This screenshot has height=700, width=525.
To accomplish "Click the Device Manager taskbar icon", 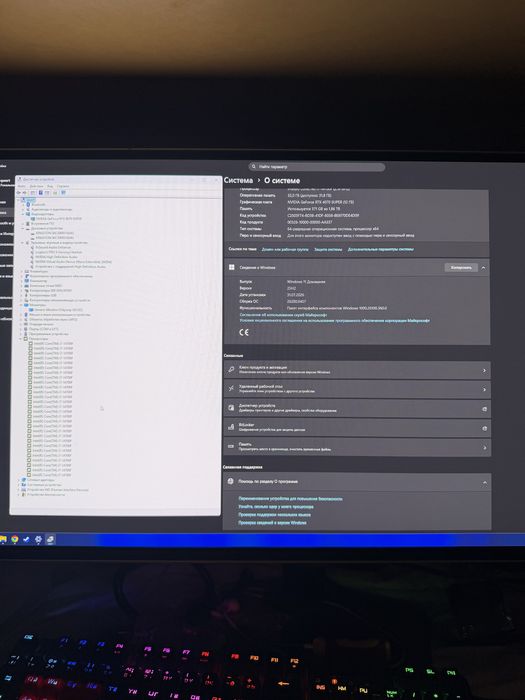I will click(x=50, y=539).
